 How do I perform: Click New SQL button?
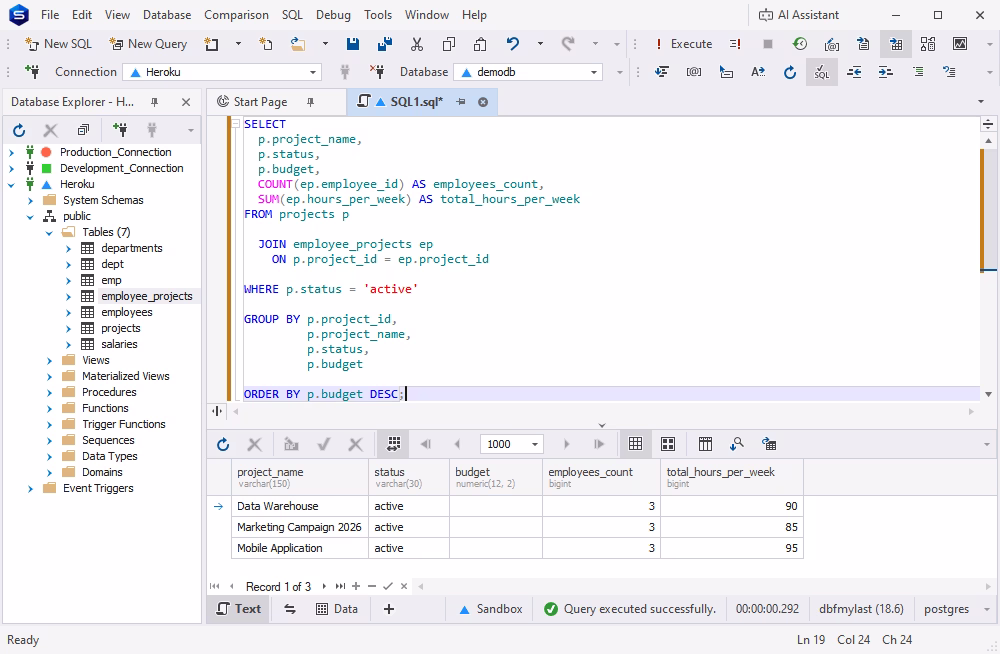pyautogui.click(x=59, y=44)
